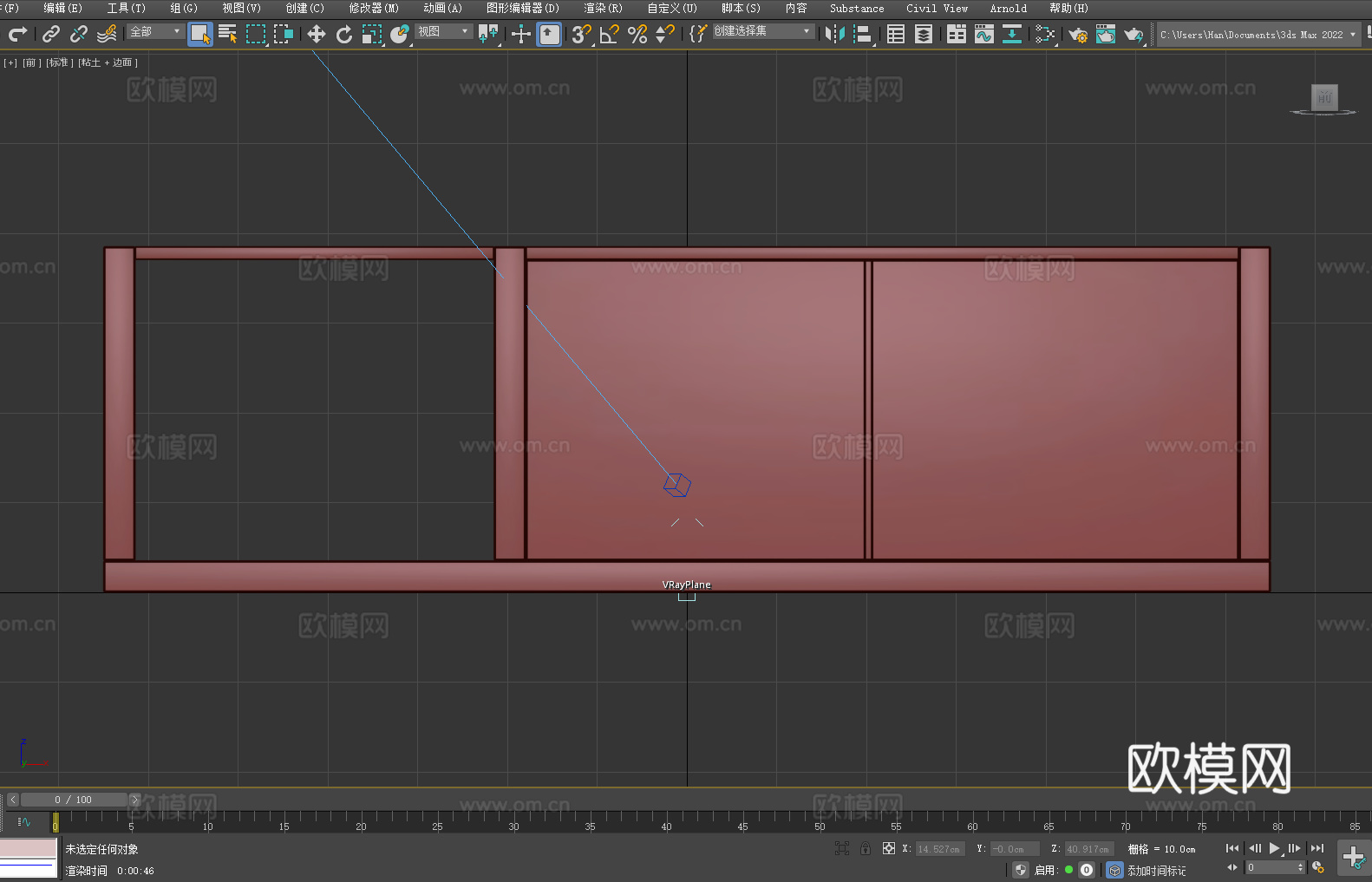Open reference coordinate system dropdown 视图
Image resolution: width=1372 pixels, height=882 pixels.
443,31
